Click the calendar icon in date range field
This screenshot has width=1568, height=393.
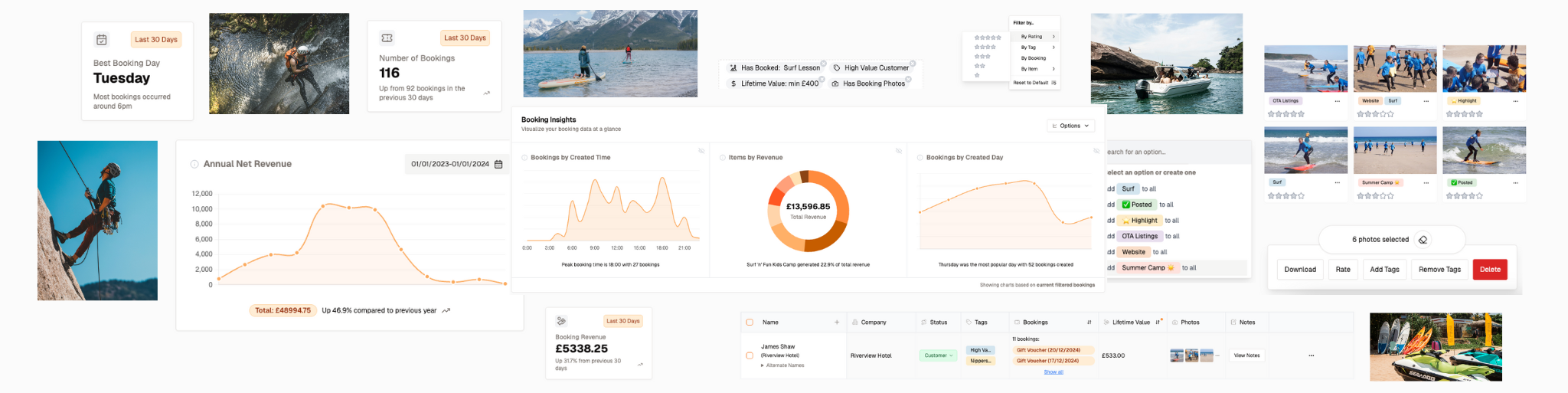(498, 164)
